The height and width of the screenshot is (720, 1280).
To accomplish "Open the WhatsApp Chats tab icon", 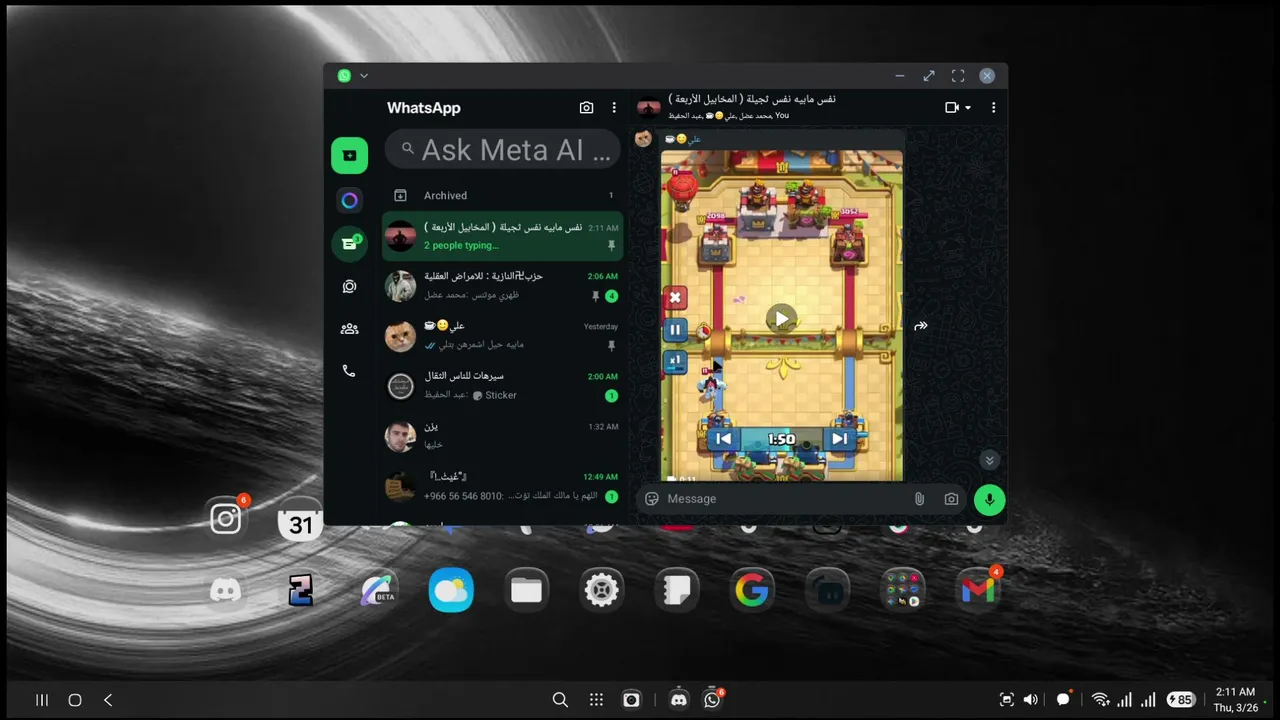I will 349,155.
